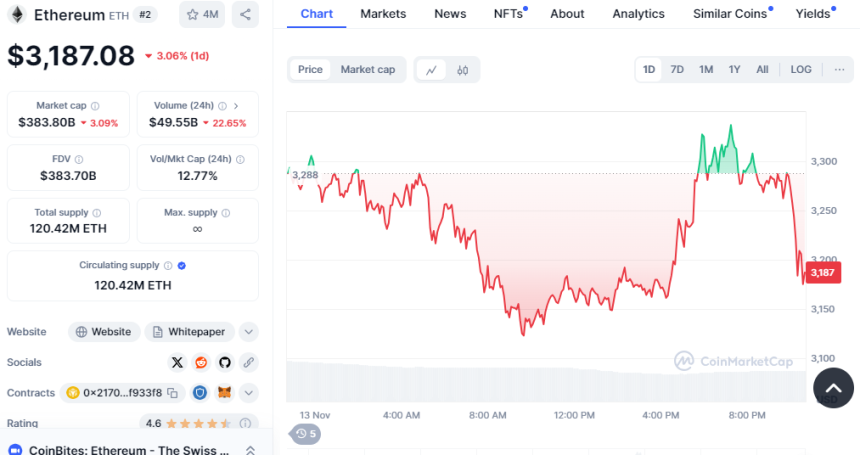
Task: Toggle chart to Market cap
Action: click(368, 70)
